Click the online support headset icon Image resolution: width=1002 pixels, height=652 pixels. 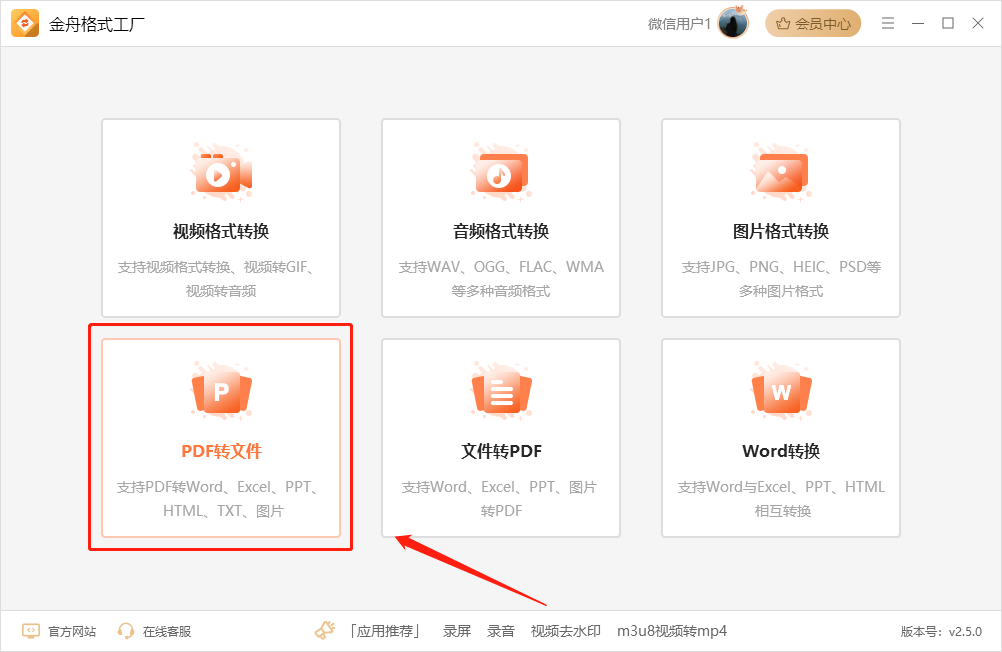point(126,631)
